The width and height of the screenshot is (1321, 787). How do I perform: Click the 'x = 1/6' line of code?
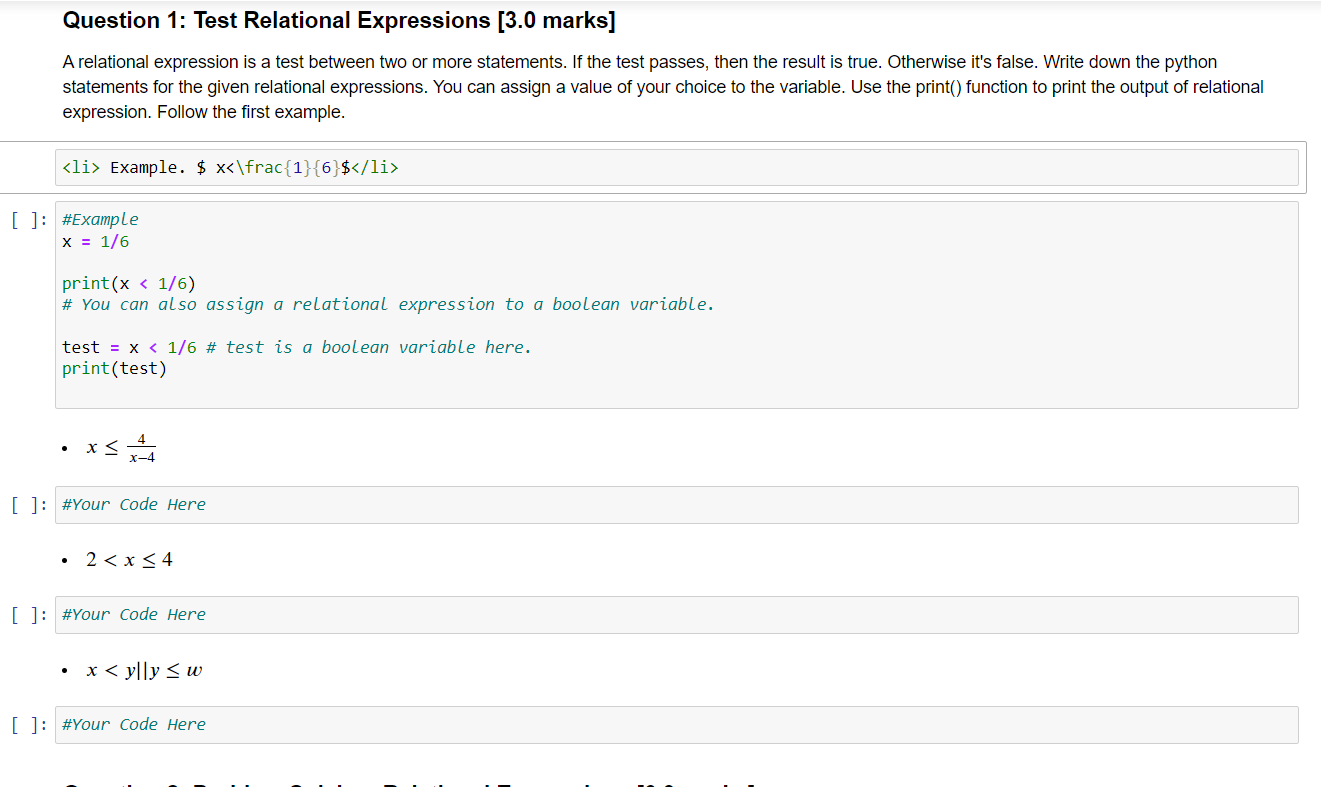pyautogui.click(x=96, y=241)
